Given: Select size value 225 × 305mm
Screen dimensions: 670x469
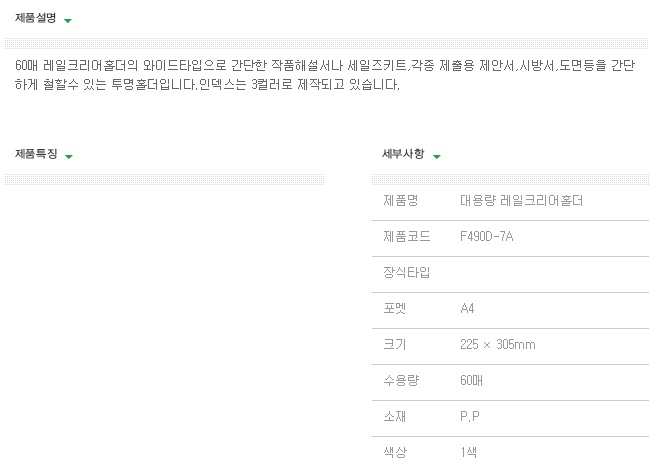Looking at the screenshot, I should tap(497, 344).
